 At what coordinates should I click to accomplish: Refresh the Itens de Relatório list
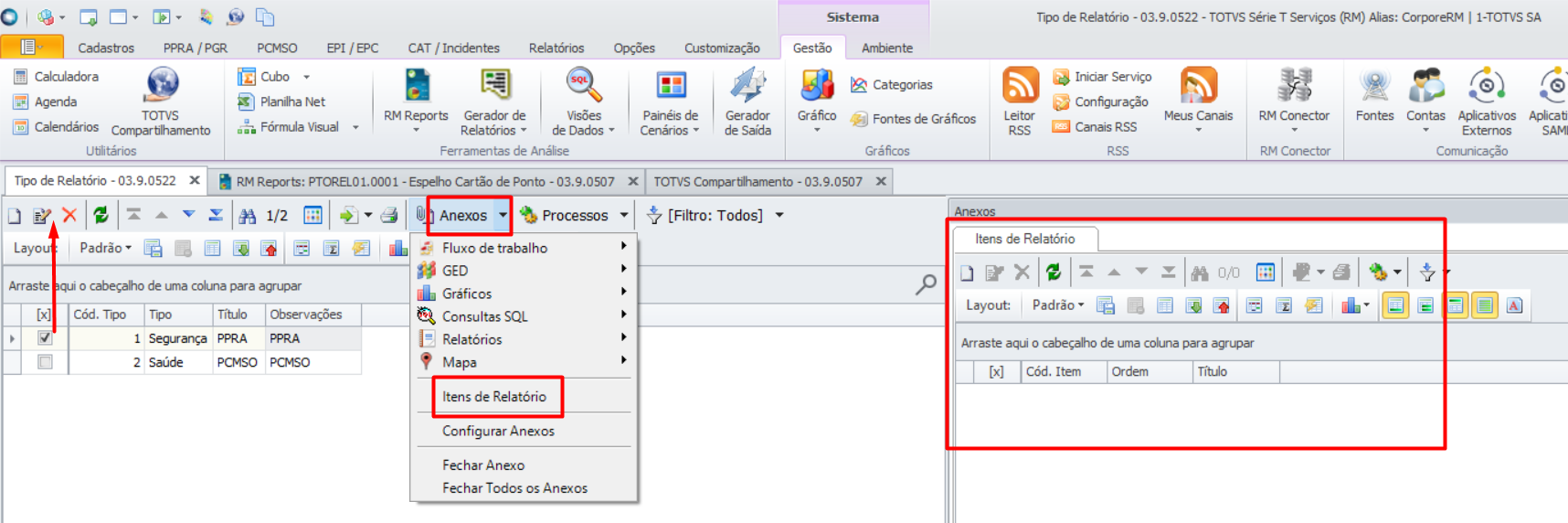[x=1054, y=272]
